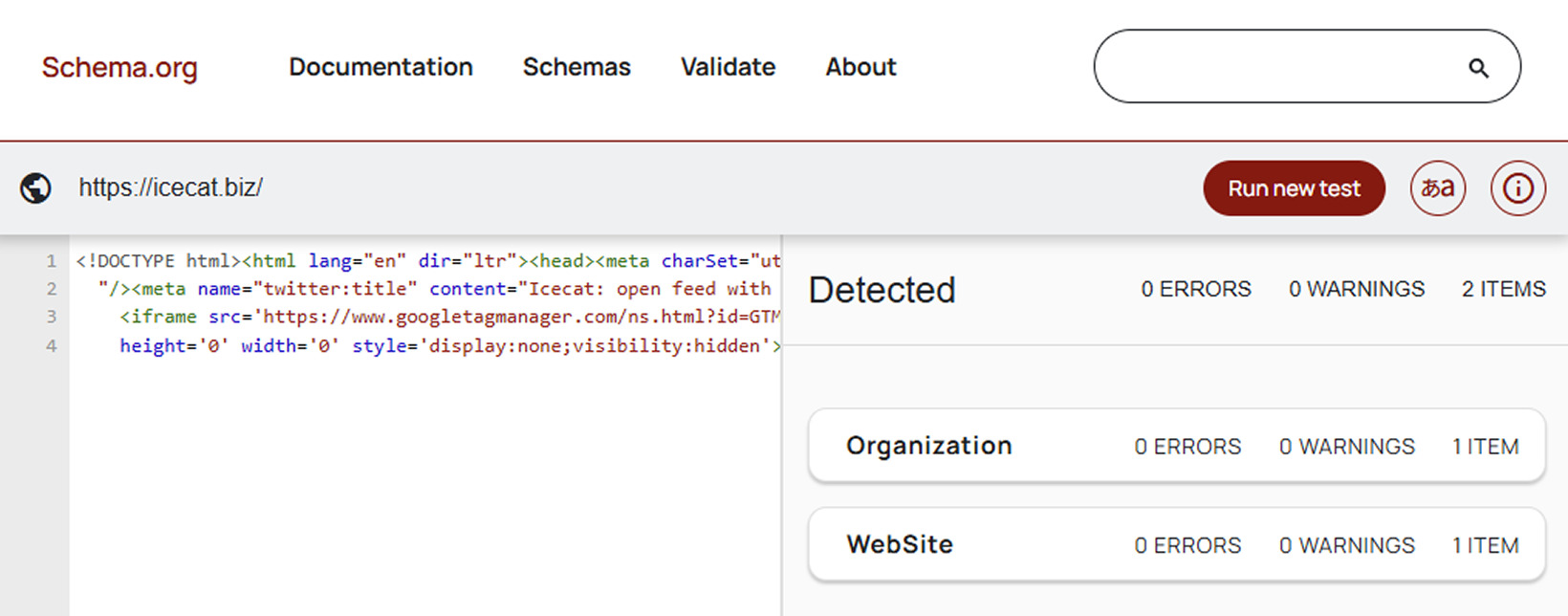Click the globe icon beside the URL
This screenshot has width=1568, height=616.
pos(36,188)
